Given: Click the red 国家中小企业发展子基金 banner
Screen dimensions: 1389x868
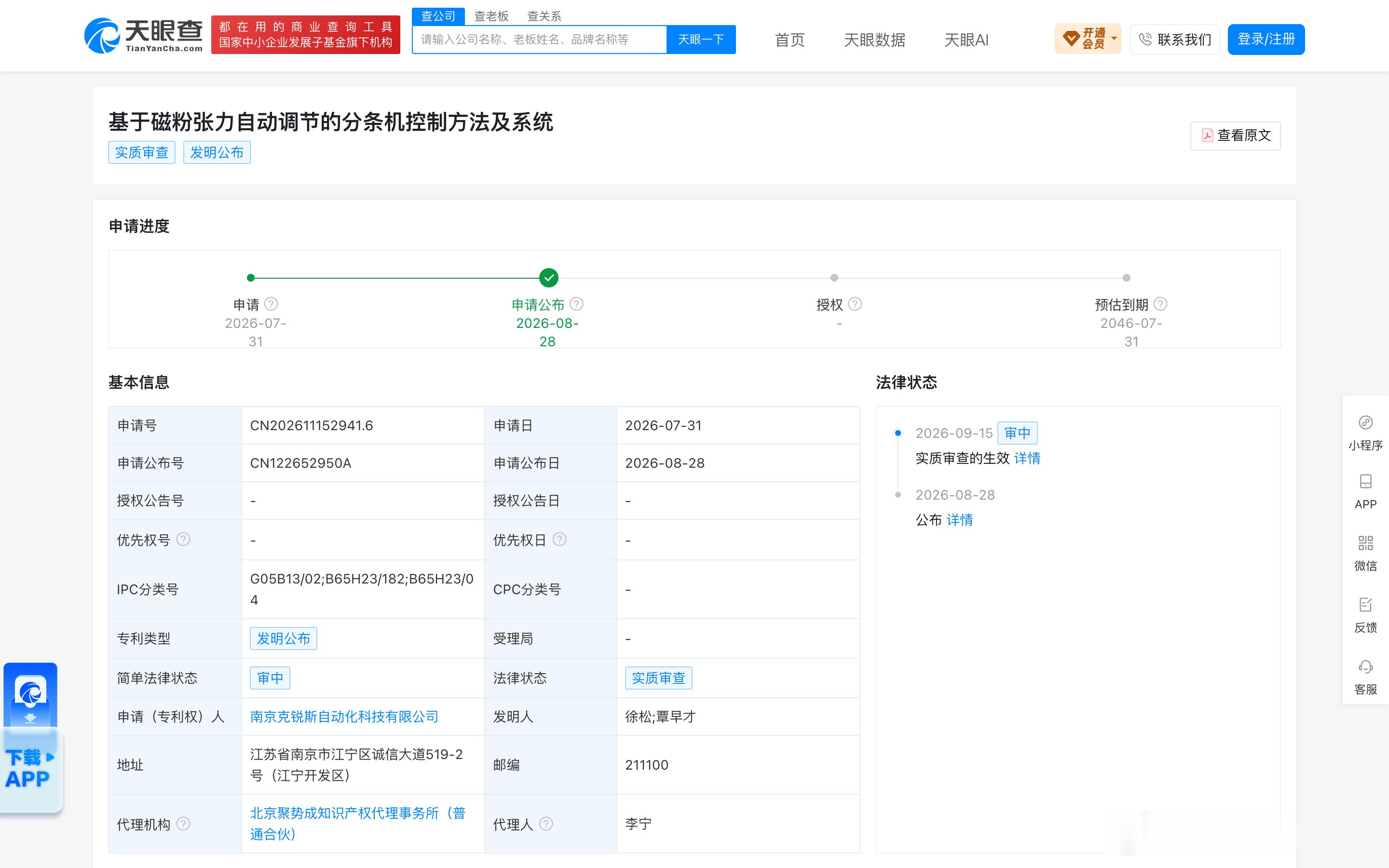Looking at the screenshot, I should point(305,35).
